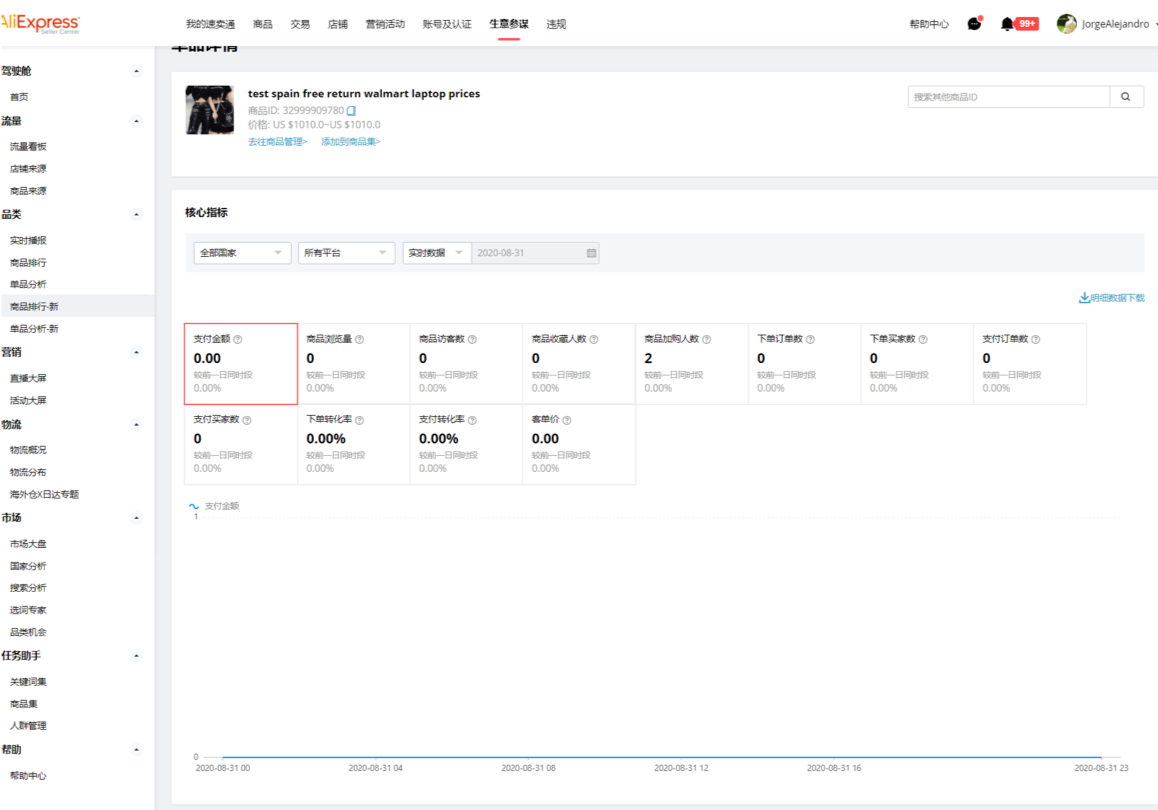Screen dimensions: 1158x810
Task: Select the 商品加购人数 metric card
Action: pyautogui.click(x=691, y=364)
